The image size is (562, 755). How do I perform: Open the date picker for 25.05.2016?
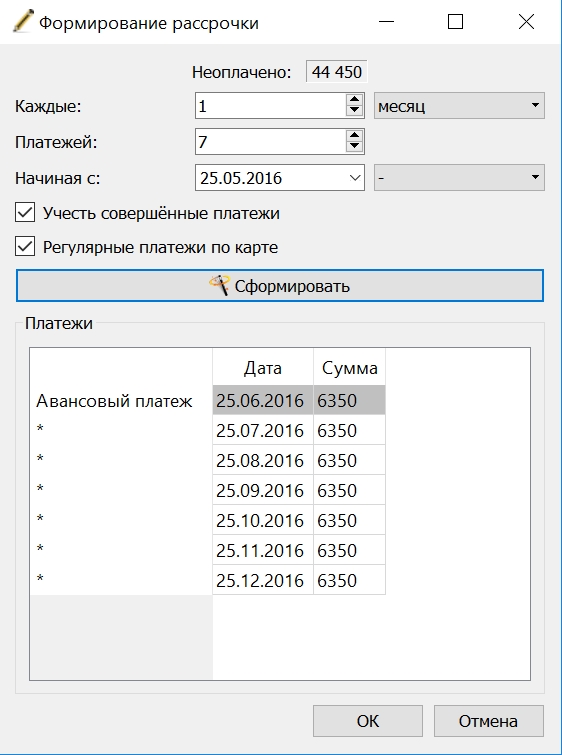(355, 178)
